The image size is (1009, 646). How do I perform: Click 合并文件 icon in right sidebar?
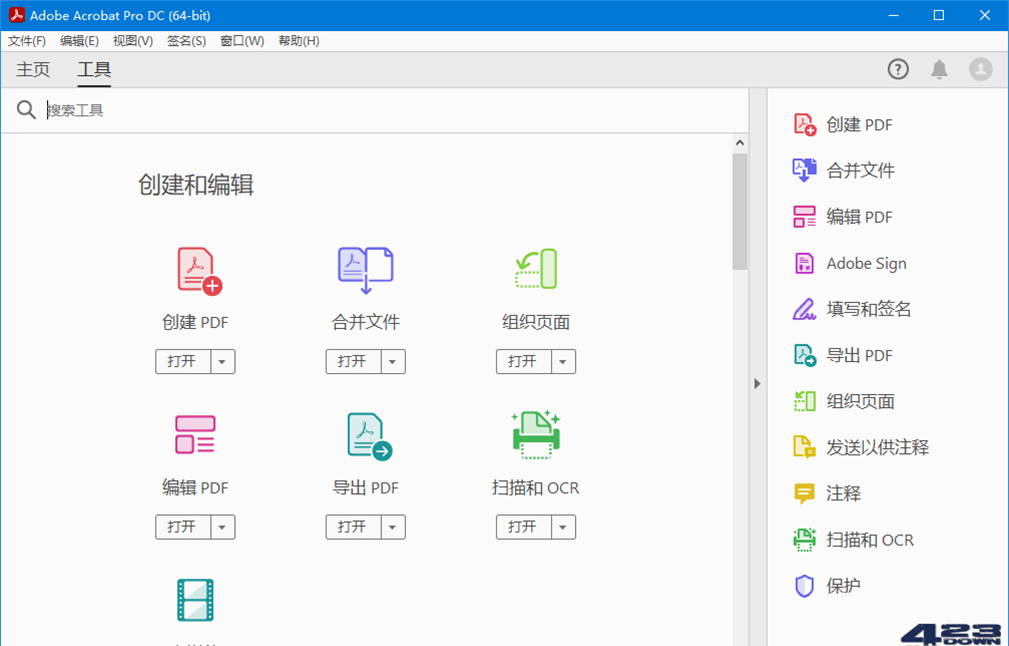[x=804, y=171]
